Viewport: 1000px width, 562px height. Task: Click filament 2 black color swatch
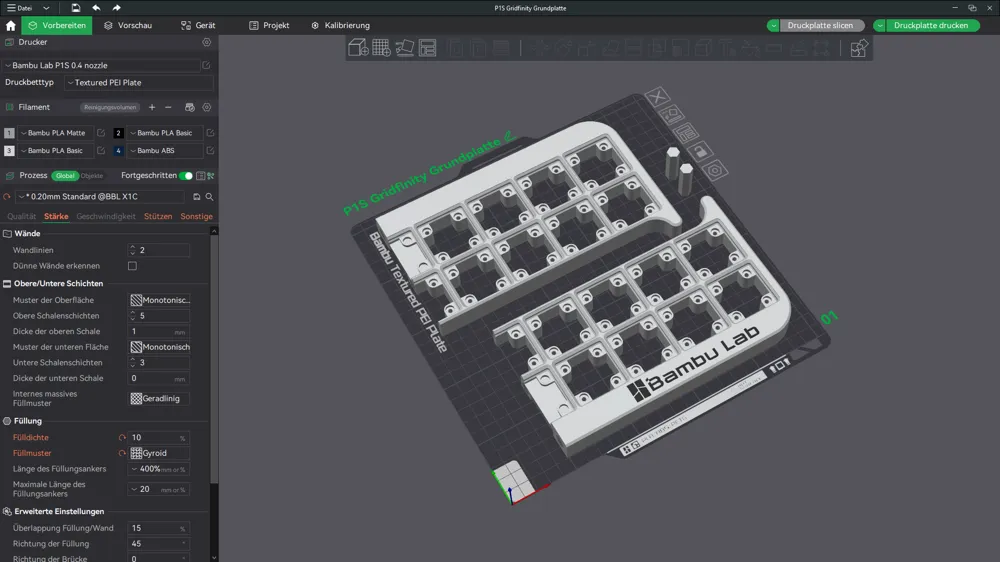[x=118, y=133]
